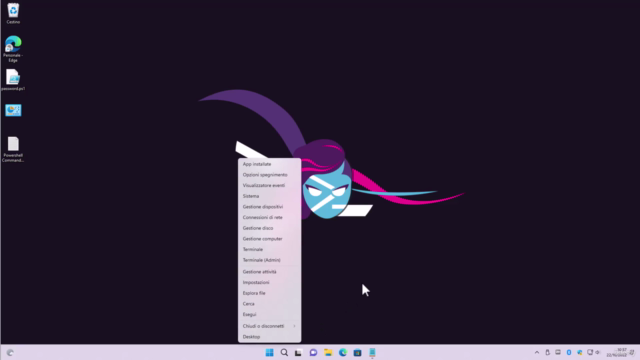Select the Powershell Command file icon
Viewport: 640px width, 360px height.
pyautogui.click(x=13, y=149)
